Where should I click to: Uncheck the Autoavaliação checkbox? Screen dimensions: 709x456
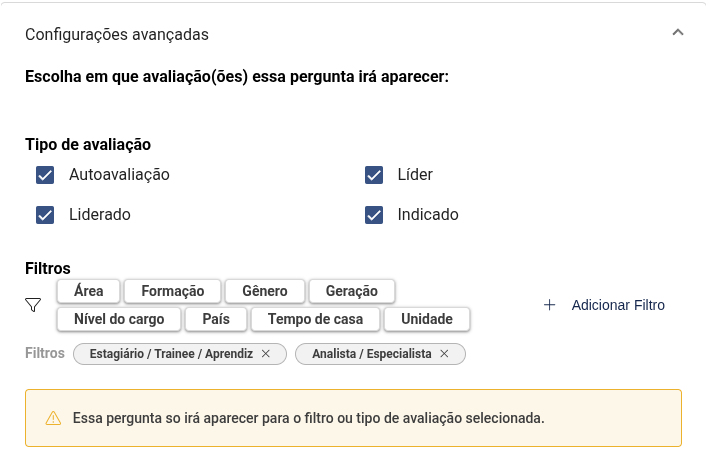coord(45,175)
